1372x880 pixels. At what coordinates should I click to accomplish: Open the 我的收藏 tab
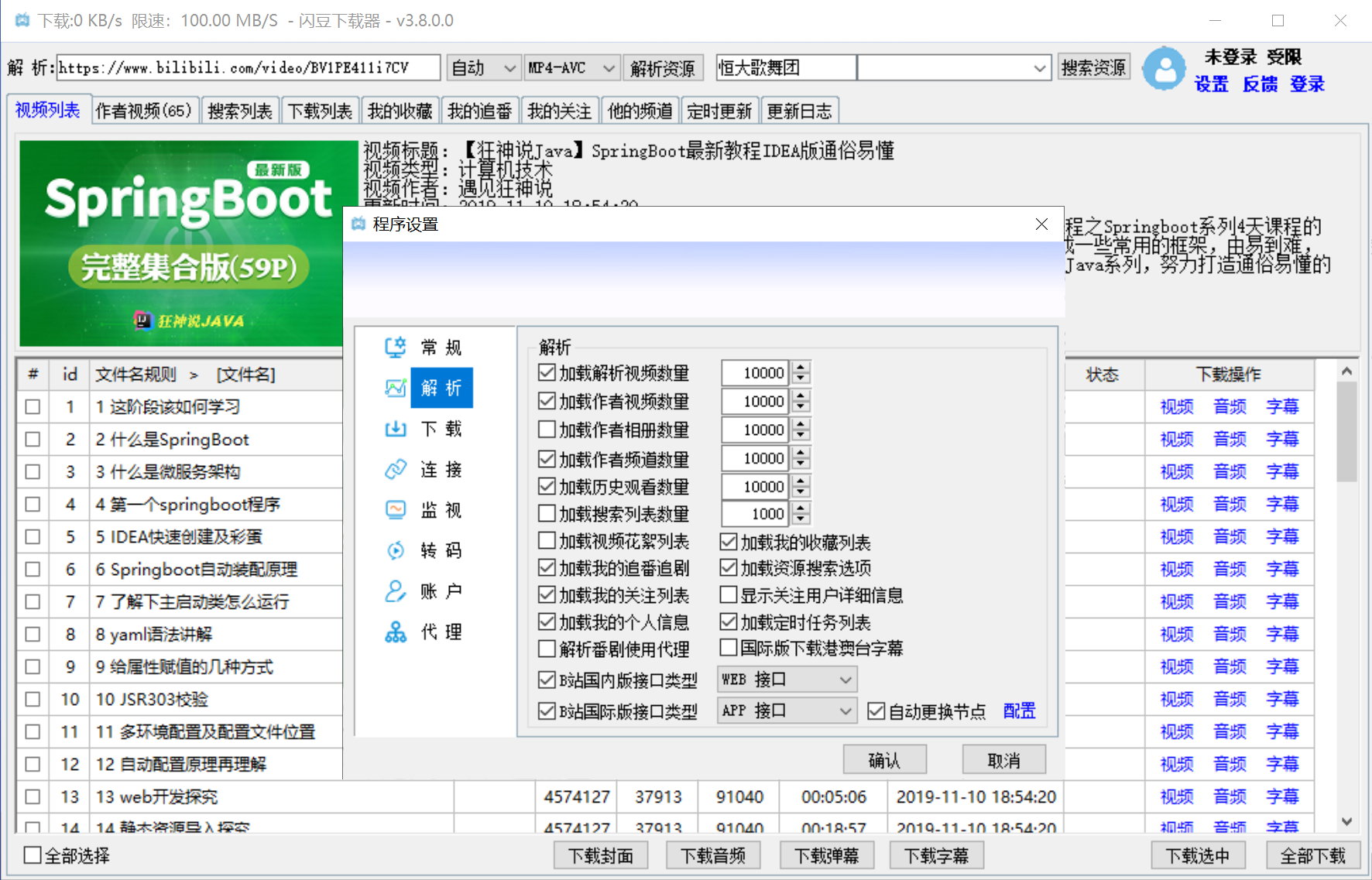point(400,111)
